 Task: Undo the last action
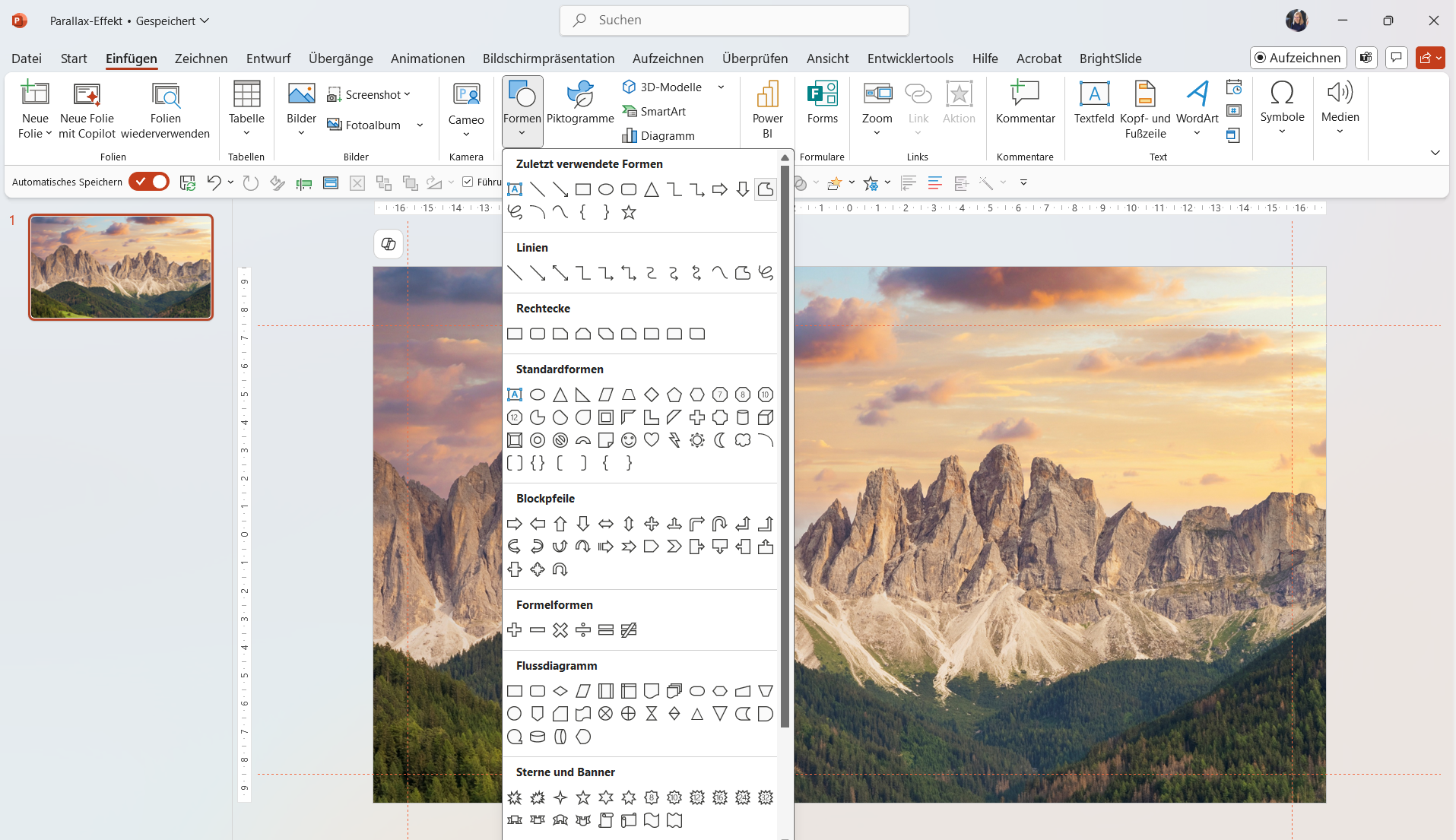pos(214,182)
